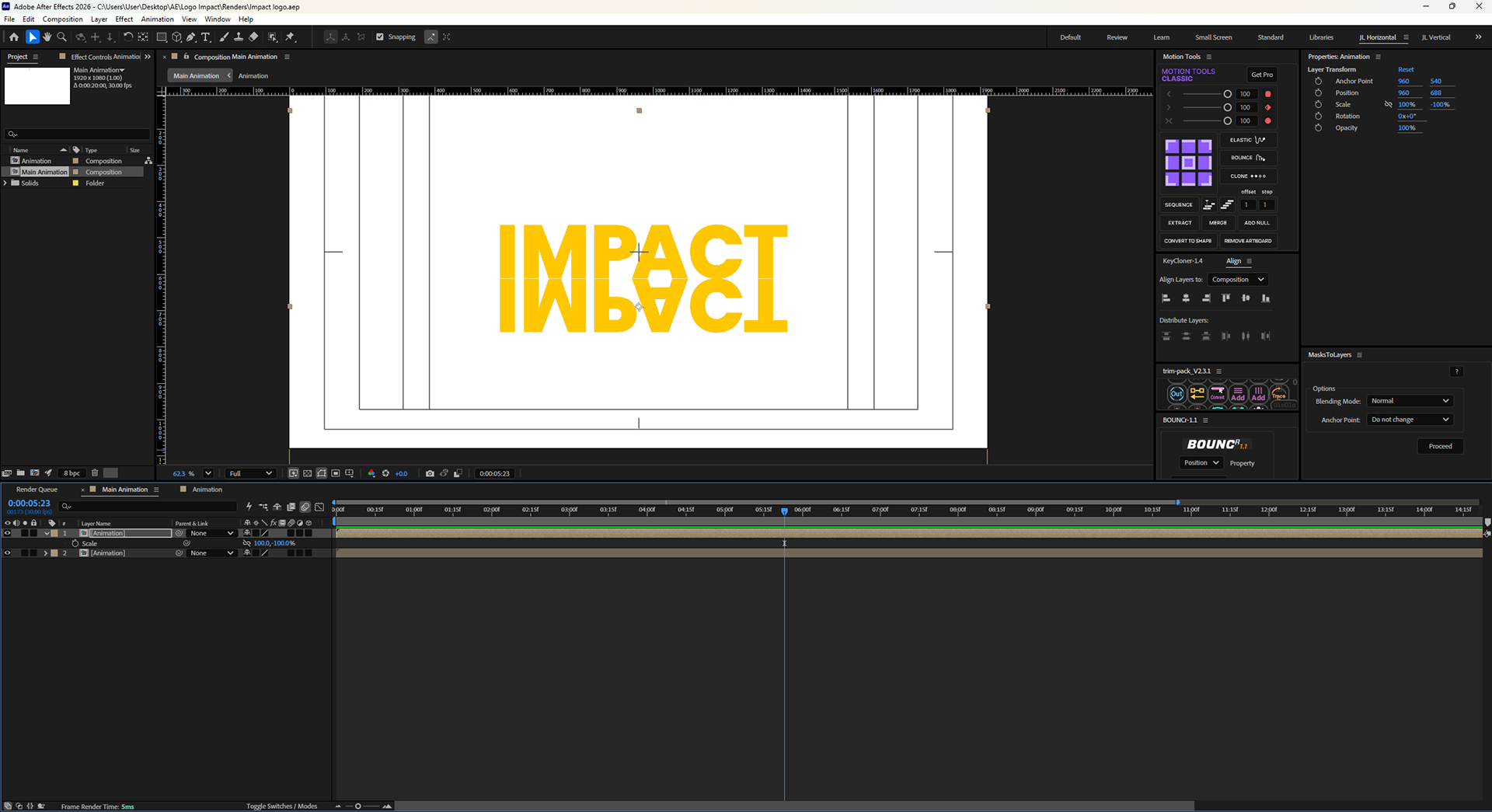Viewport: 1492px width, 812px height.
Task: Select the Hand tool
Action: point(47,37)
